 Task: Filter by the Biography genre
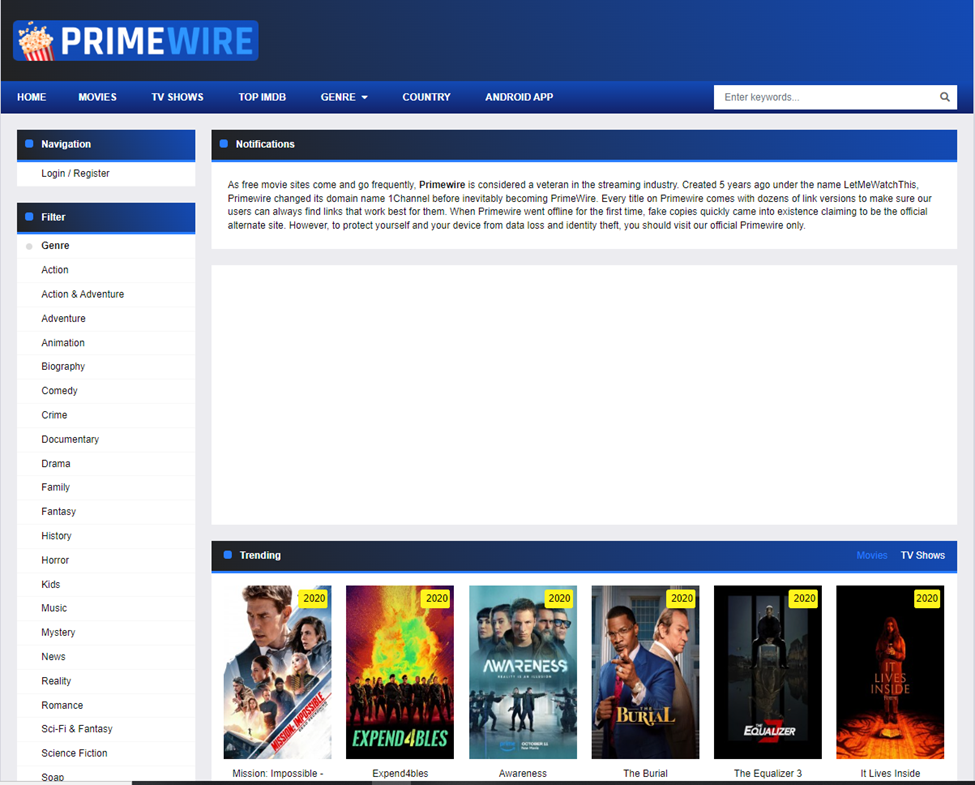click(63, 366)
